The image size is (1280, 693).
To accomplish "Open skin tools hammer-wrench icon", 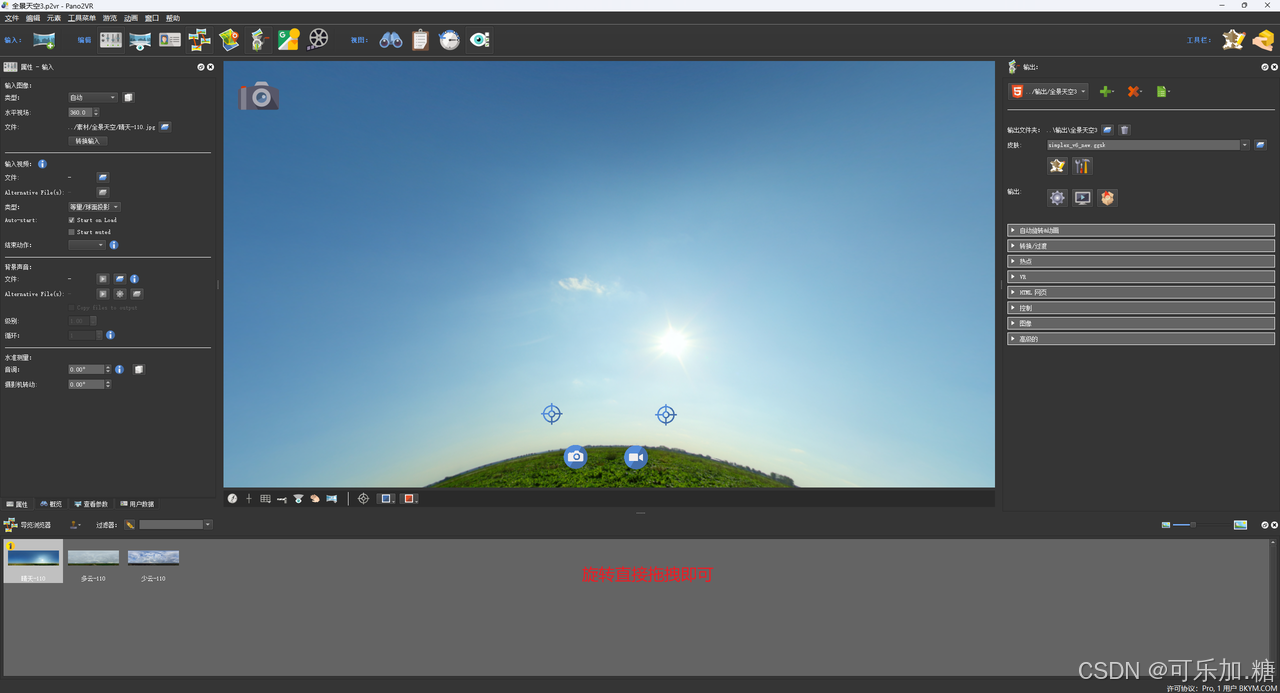I will coord(1082,166).
